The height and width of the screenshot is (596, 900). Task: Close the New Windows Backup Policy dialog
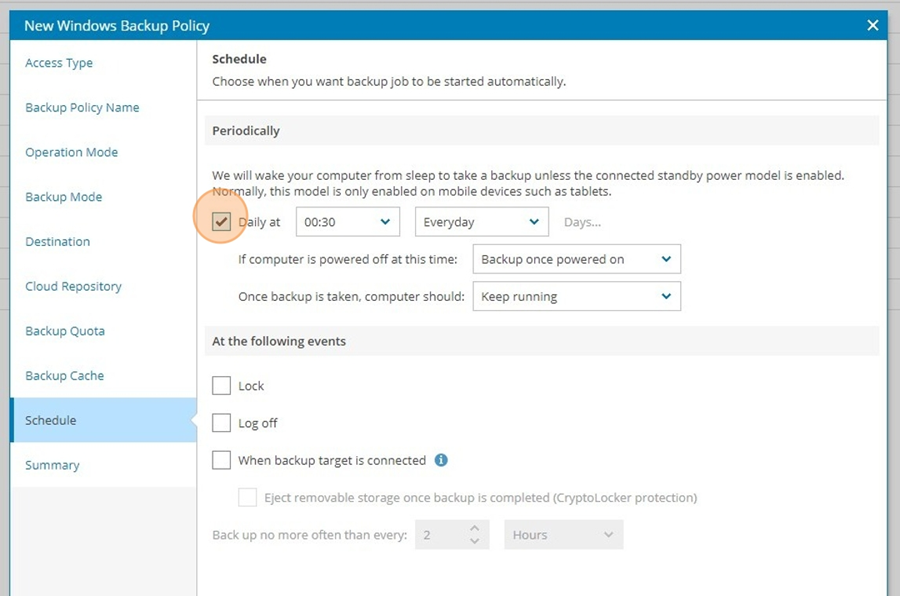tap(872, 25)
